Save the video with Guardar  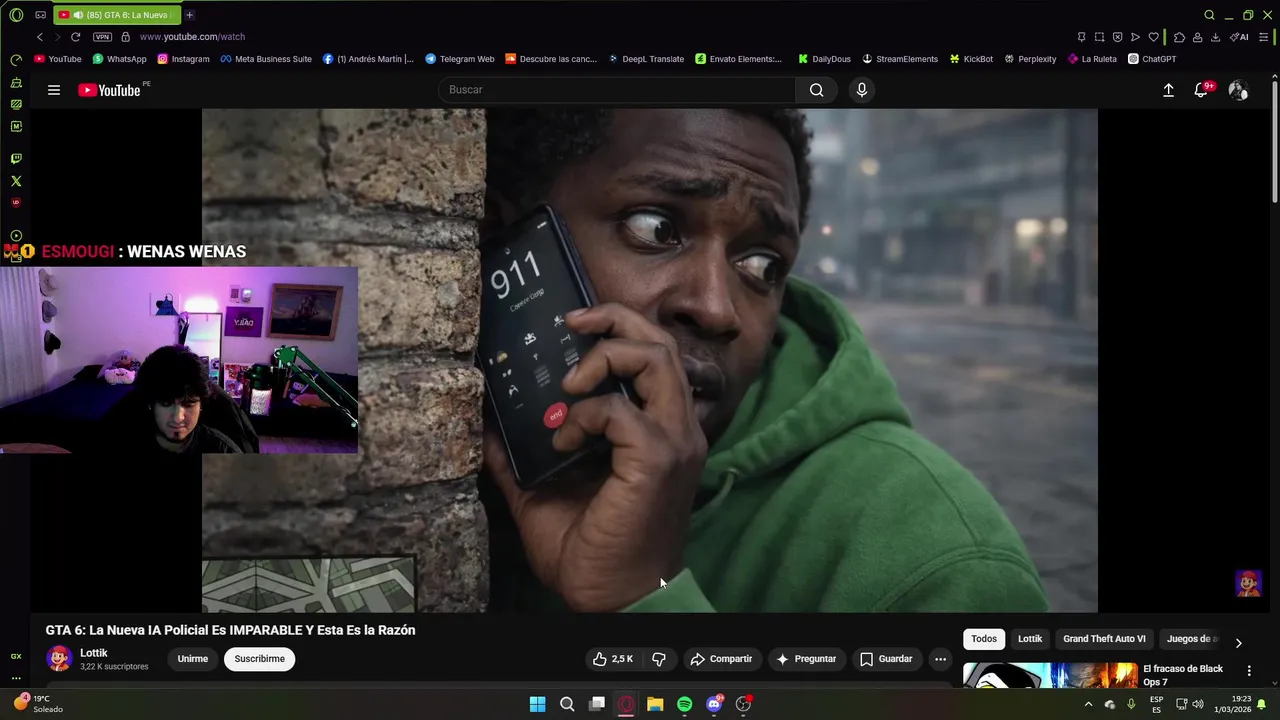(x=886, y=659)
